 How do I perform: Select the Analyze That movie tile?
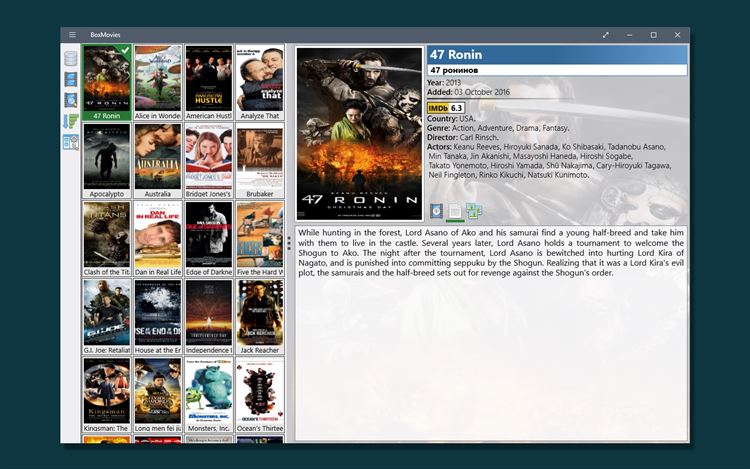tap(260, 82)
